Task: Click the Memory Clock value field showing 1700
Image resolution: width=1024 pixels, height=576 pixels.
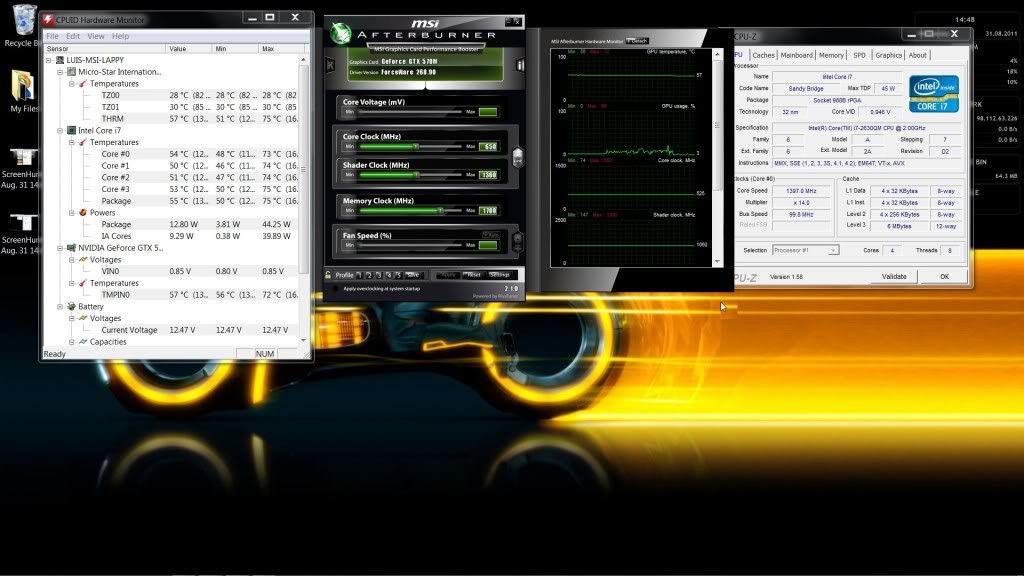Action: [488, 210]
